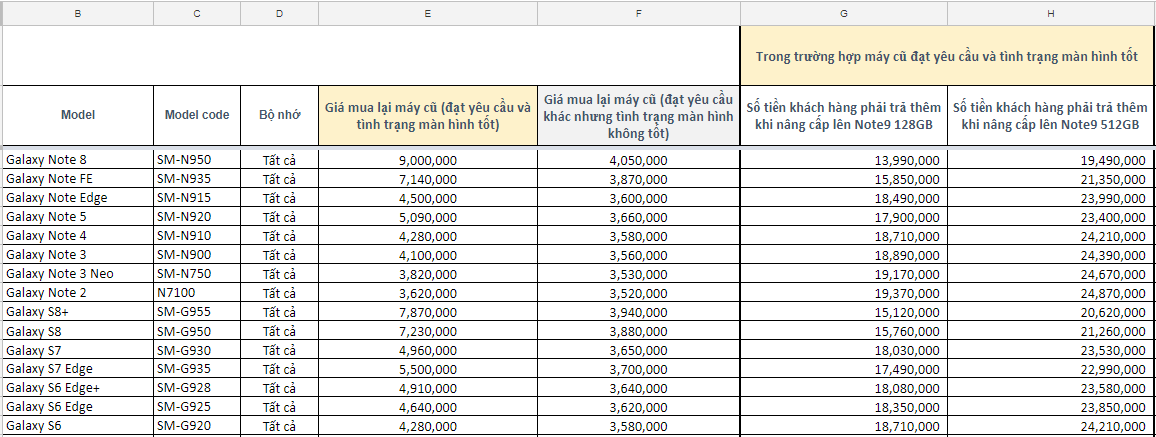The width and height of the screenshot is (1156, 437).
Task: Select column C header
Action: (x=197, y=13)
